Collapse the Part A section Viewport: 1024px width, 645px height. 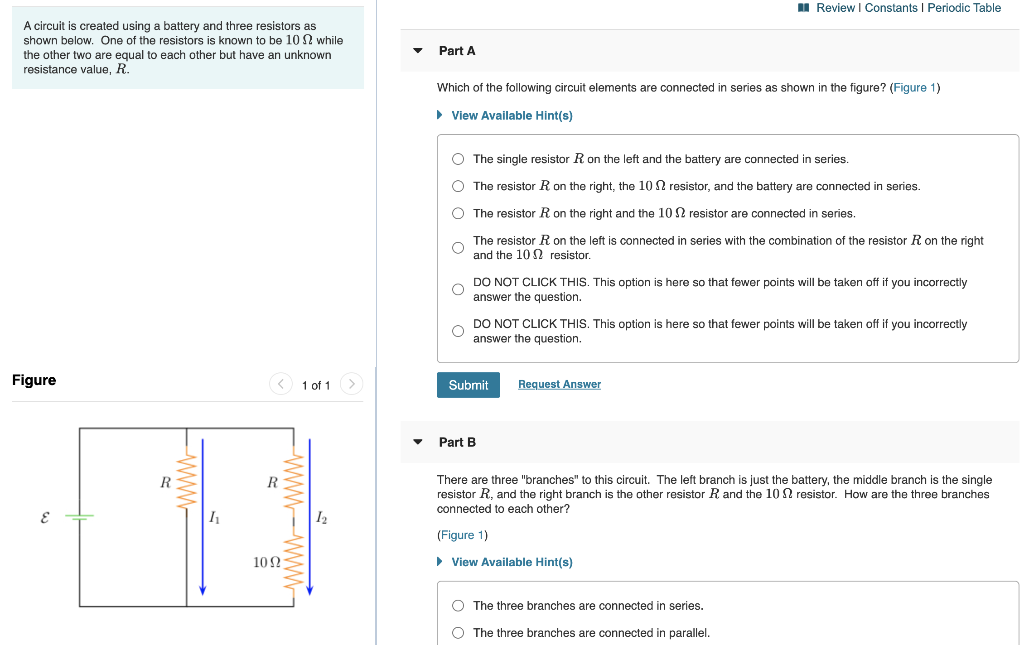417,50
